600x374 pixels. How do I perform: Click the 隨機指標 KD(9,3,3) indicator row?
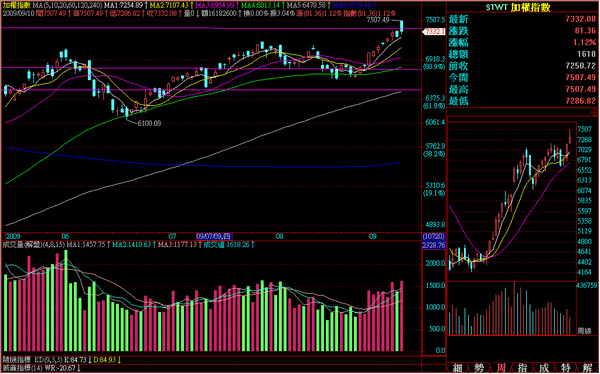(x=62, y=360)
